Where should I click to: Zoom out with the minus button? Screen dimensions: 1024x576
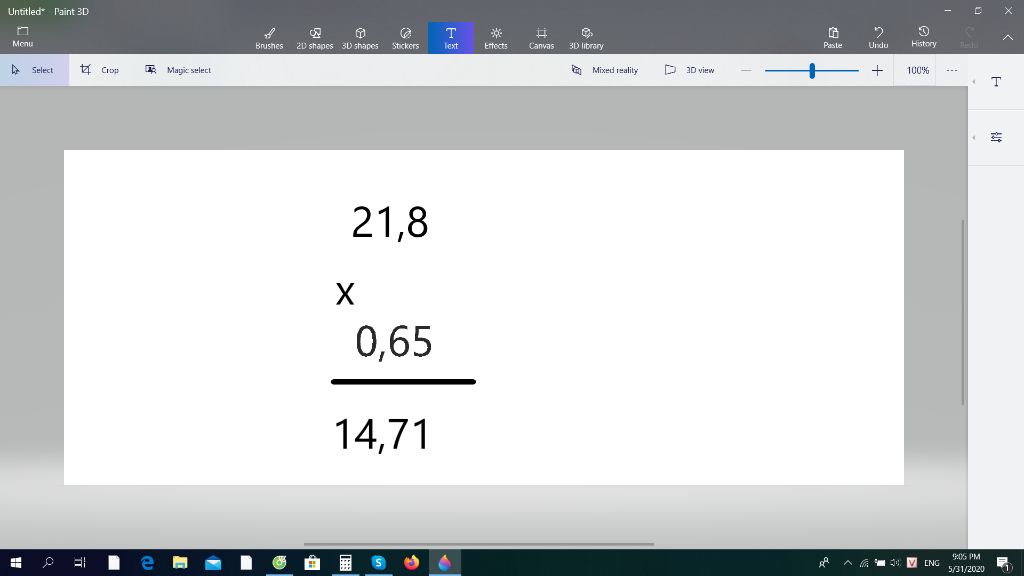pyautogui.click(x=746, y=70)
